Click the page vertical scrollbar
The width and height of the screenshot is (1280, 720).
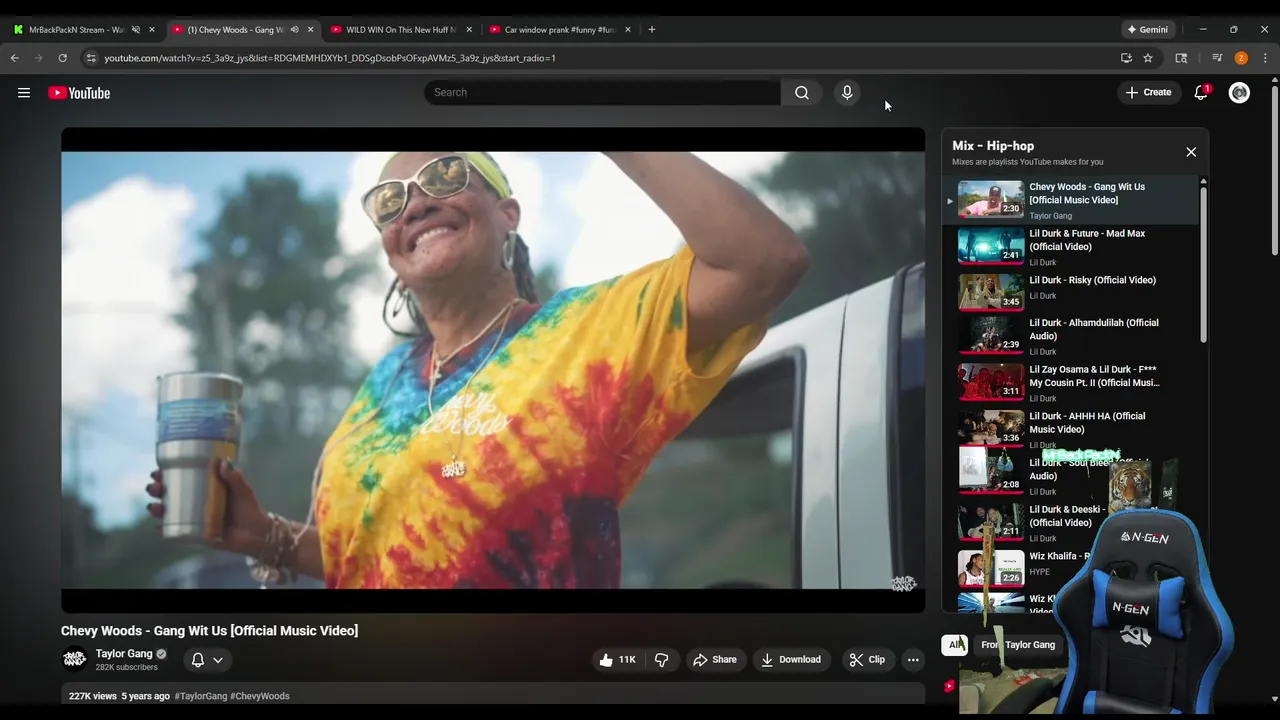1275,170
